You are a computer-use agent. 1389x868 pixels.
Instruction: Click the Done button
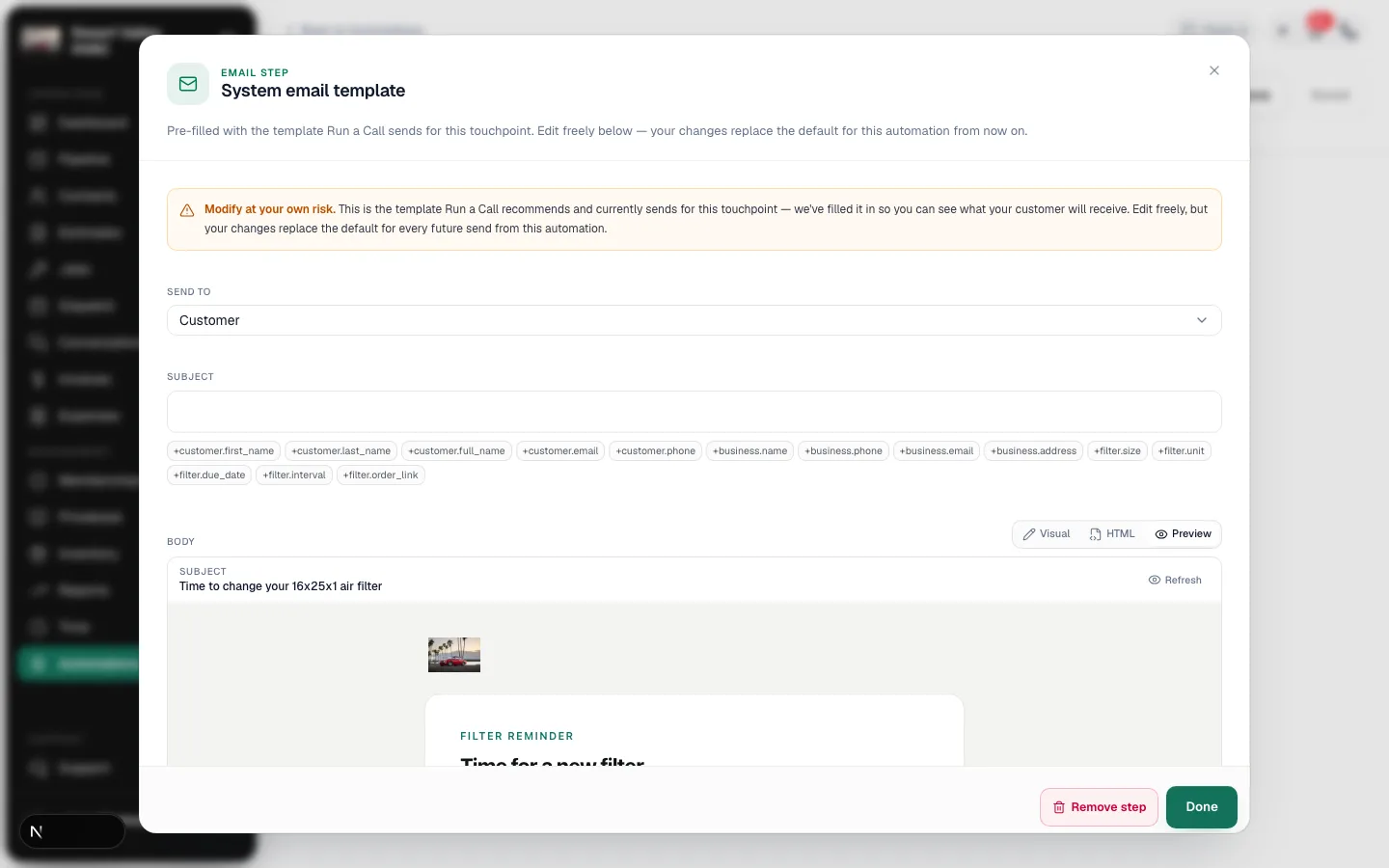pyautogui.click(x=1202, y=807)
